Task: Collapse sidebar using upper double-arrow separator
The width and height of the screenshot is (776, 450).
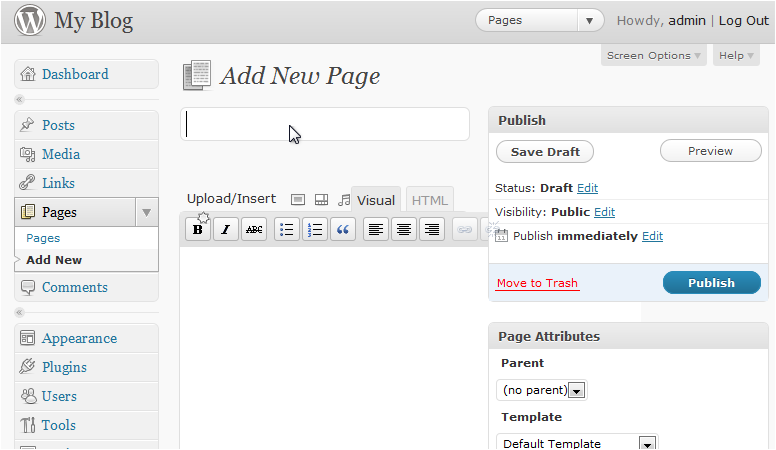Action: coord(19,100)
